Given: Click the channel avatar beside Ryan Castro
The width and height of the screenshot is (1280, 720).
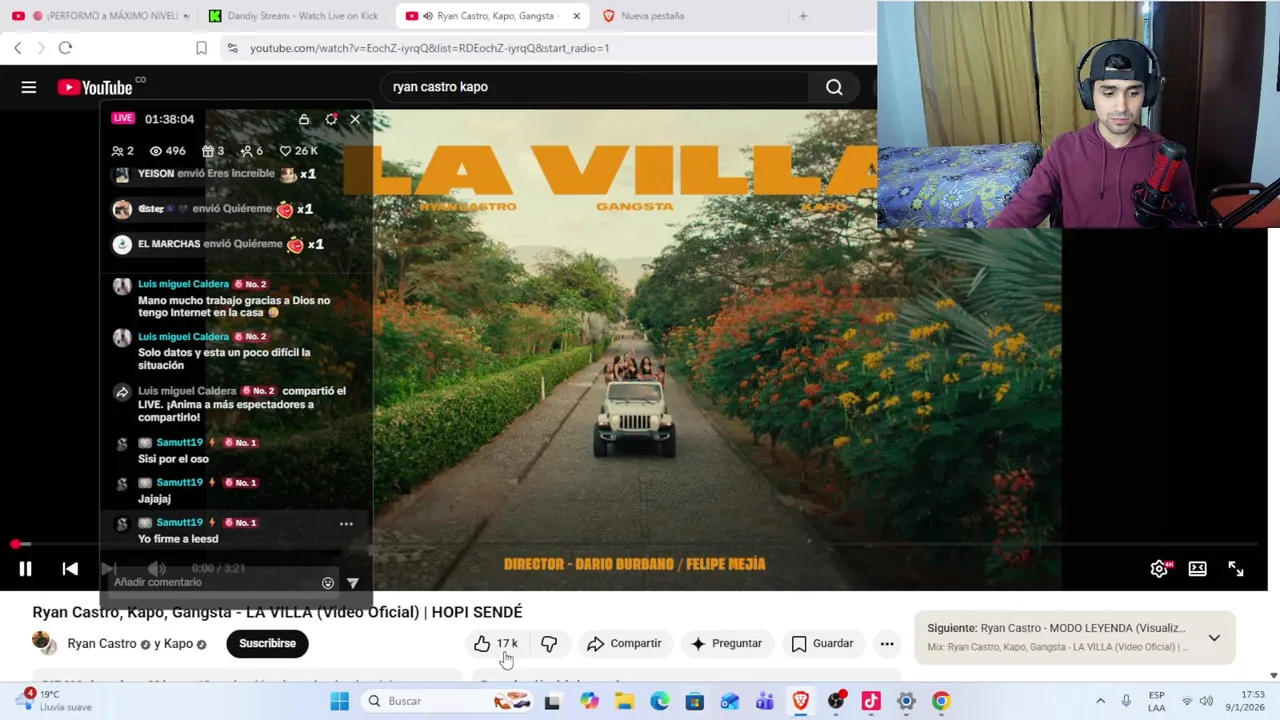Looking at the screenshot, I should click(x=44, y=643).
